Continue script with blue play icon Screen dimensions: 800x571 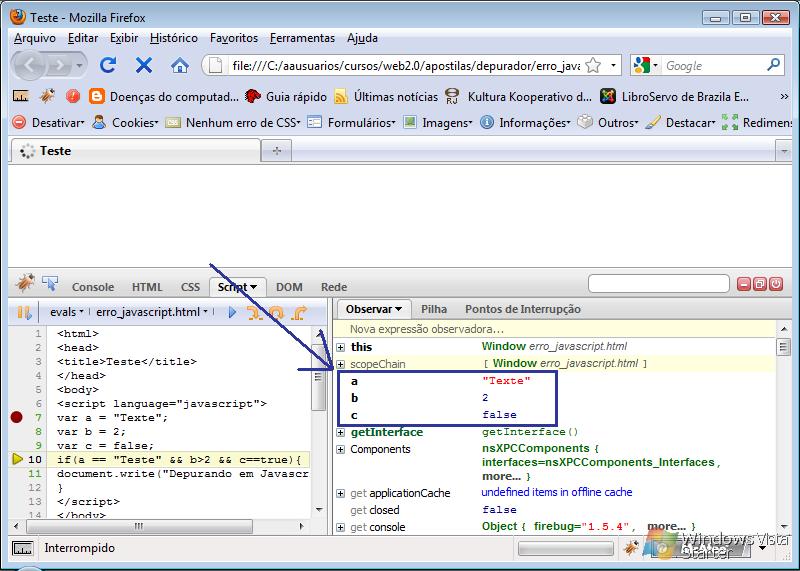pyautogui.click(x=232, y=312)
